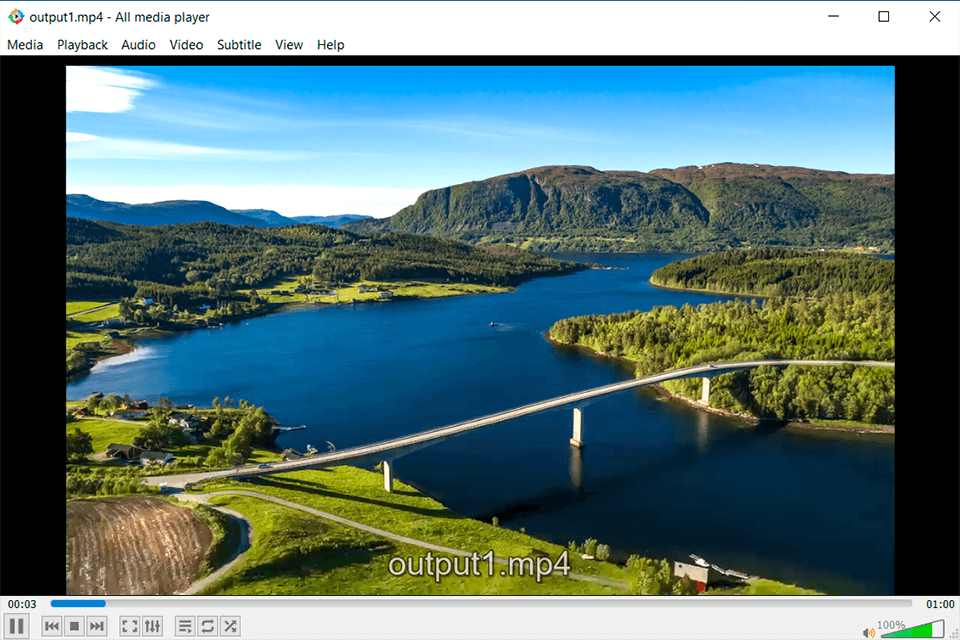Show the playlist panel

tap(185, 626)
